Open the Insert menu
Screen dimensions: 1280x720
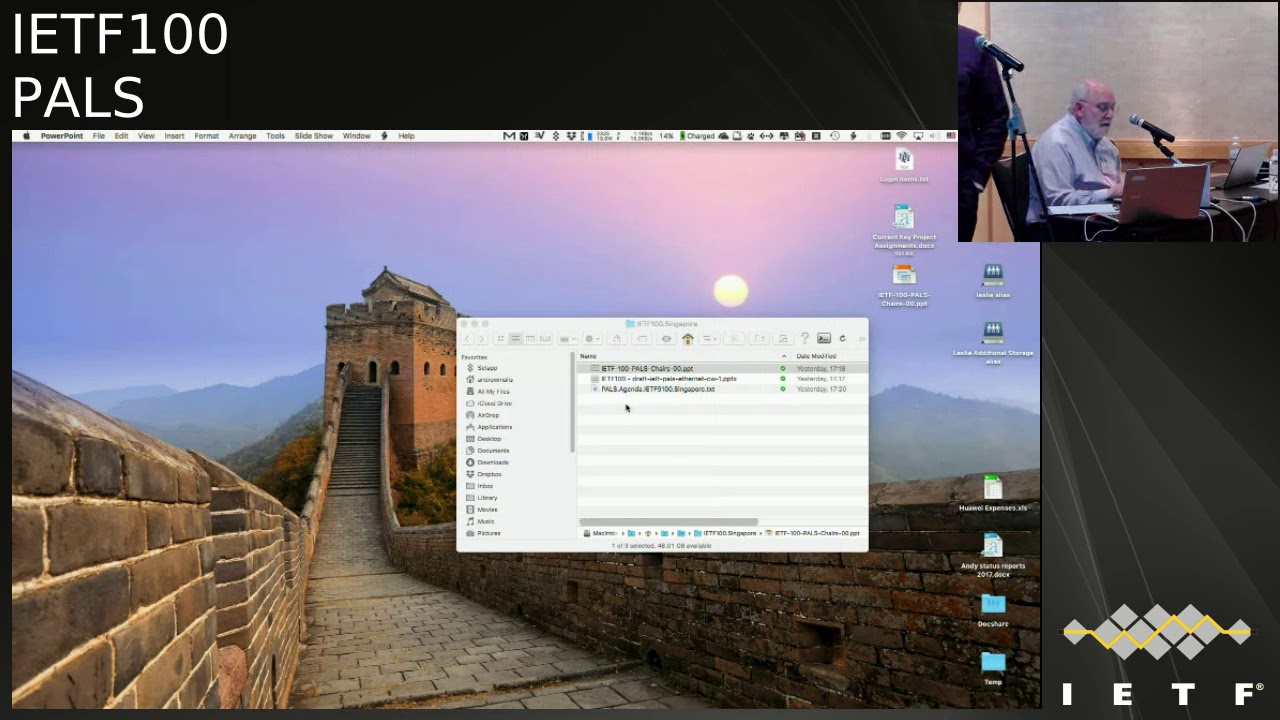[x=174, y=136]
